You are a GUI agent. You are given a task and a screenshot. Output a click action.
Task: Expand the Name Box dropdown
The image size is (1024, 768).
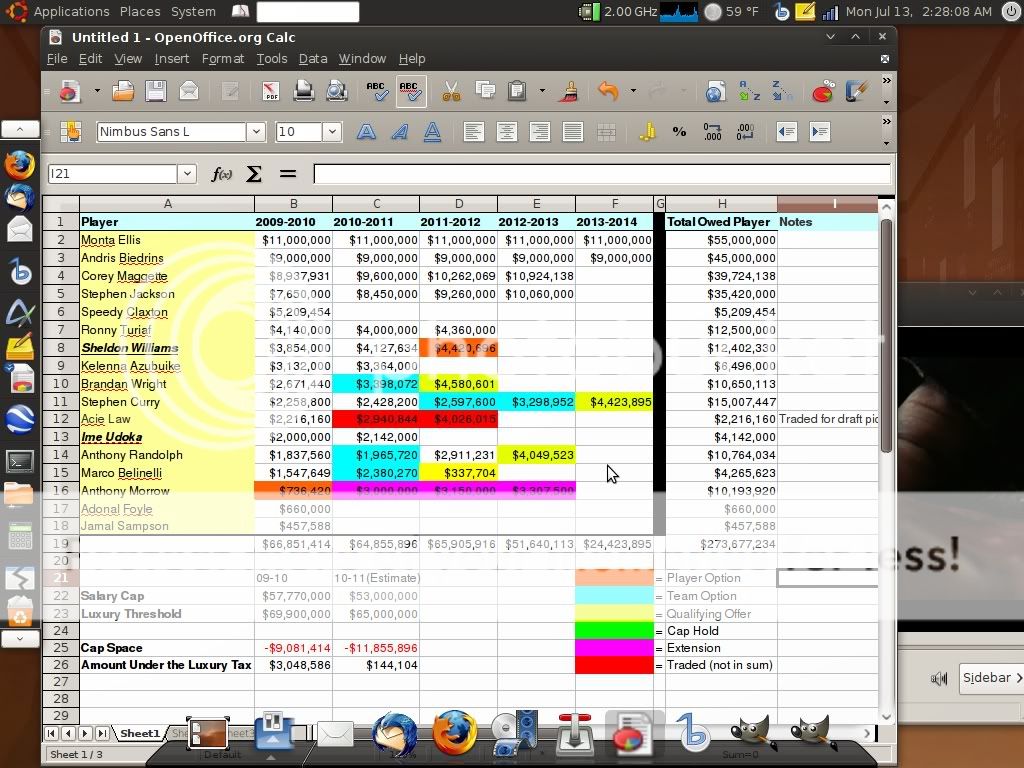[187, 174]
